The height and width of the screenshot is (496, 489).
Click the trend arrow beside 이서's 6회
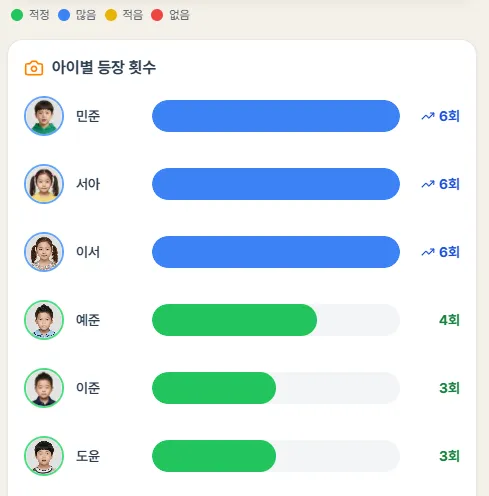[x=428, y=252]
